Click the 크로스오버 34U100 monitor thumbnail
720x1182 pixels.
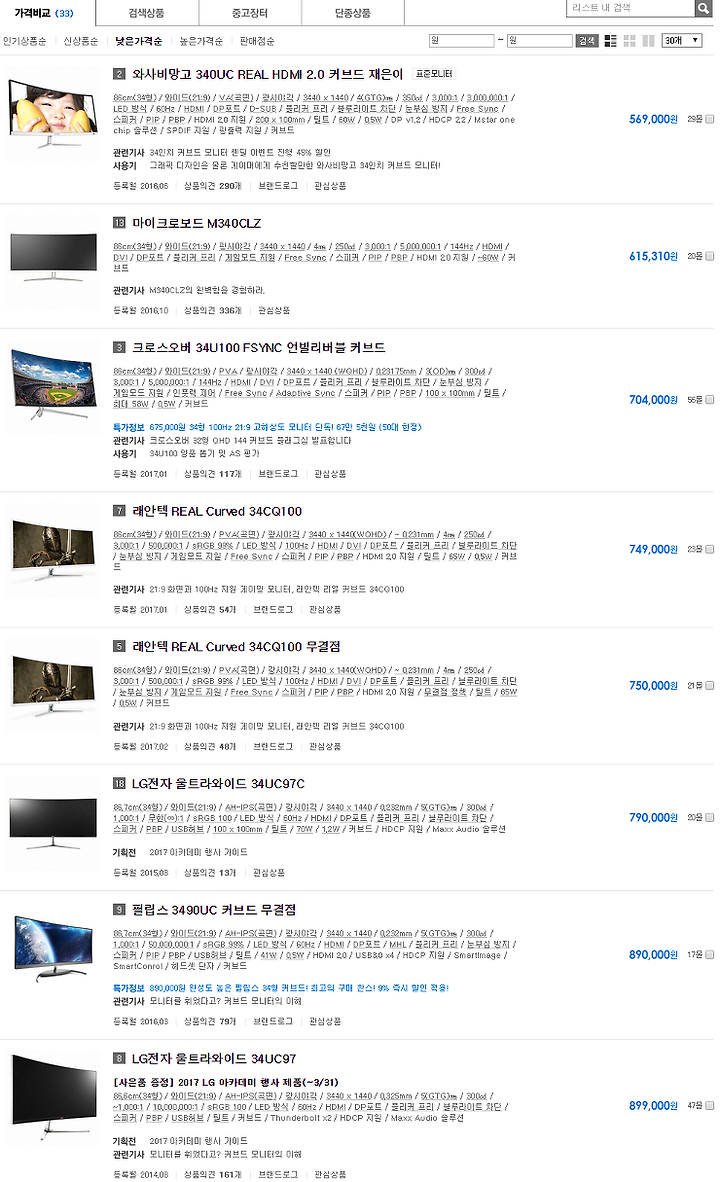pos(54,384)
